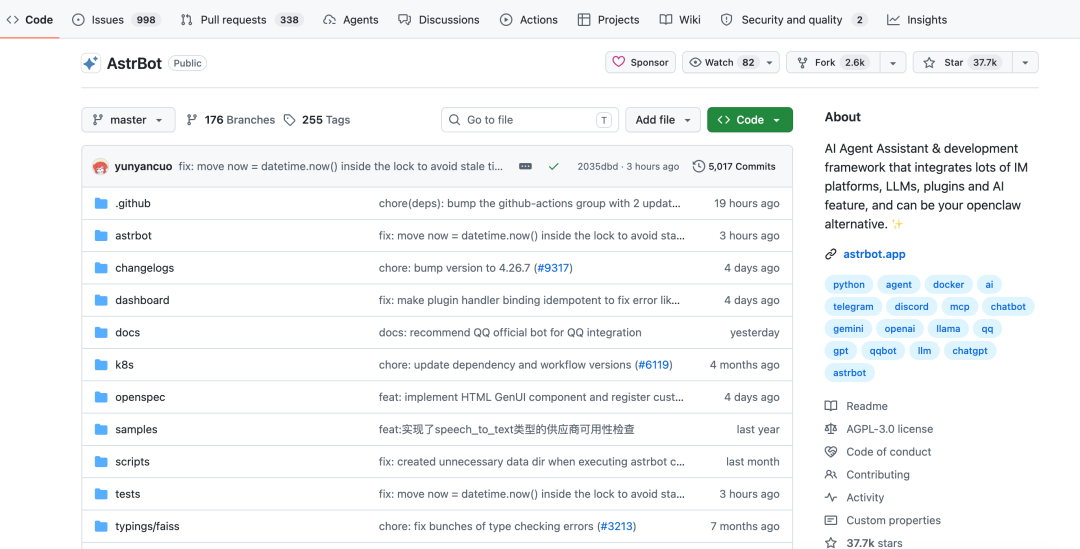Open the k8s folder
Screen dimensions: 1080x549
pyautogui.click(x=124, y=365)
